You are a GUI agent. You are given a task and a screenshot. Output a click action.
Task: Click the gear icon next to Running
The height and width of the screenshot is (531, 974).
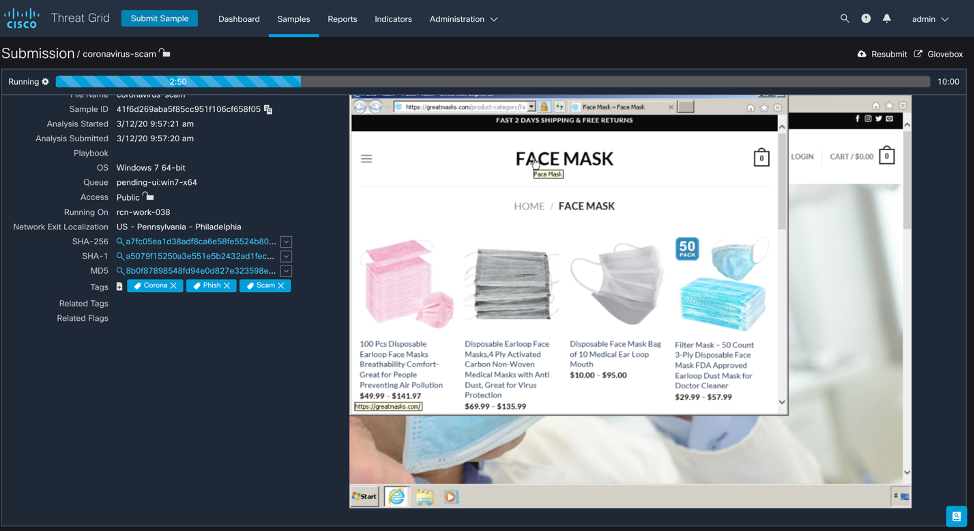click(x=45, y=82)
